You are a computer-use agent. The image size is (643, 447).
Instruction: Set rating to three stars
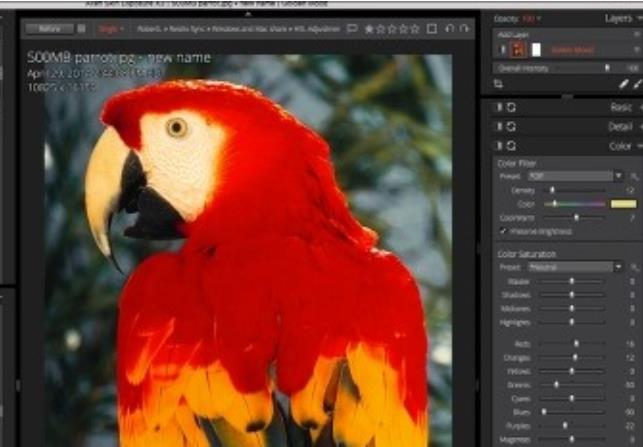(392, 29)
